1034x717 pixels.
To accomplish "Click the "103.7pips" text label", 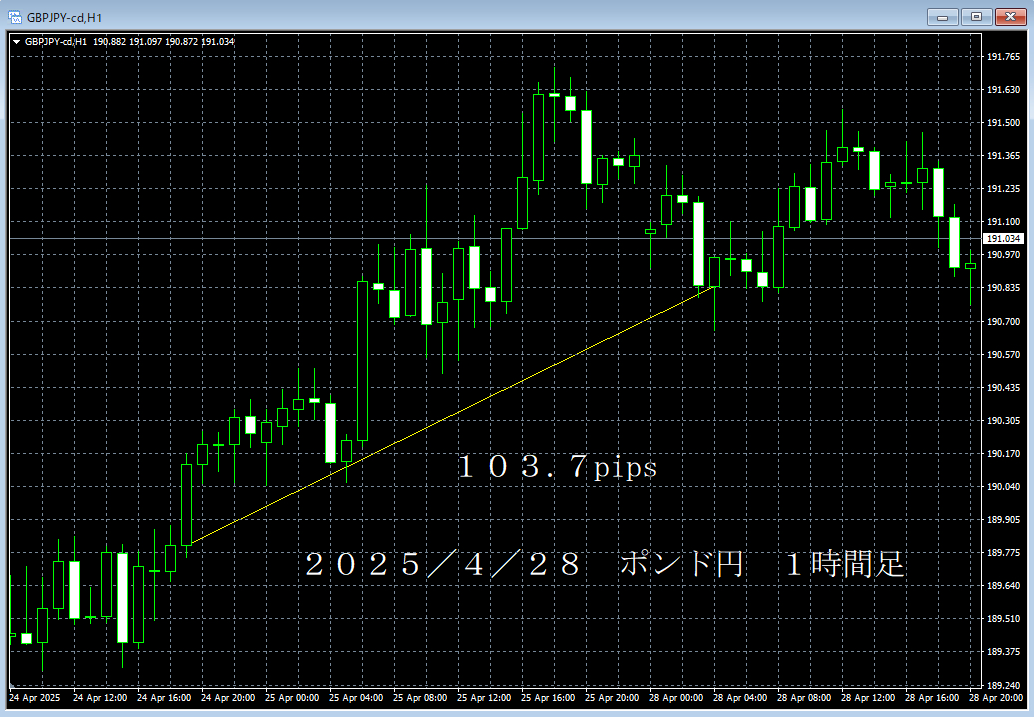I will pos(557,467).
